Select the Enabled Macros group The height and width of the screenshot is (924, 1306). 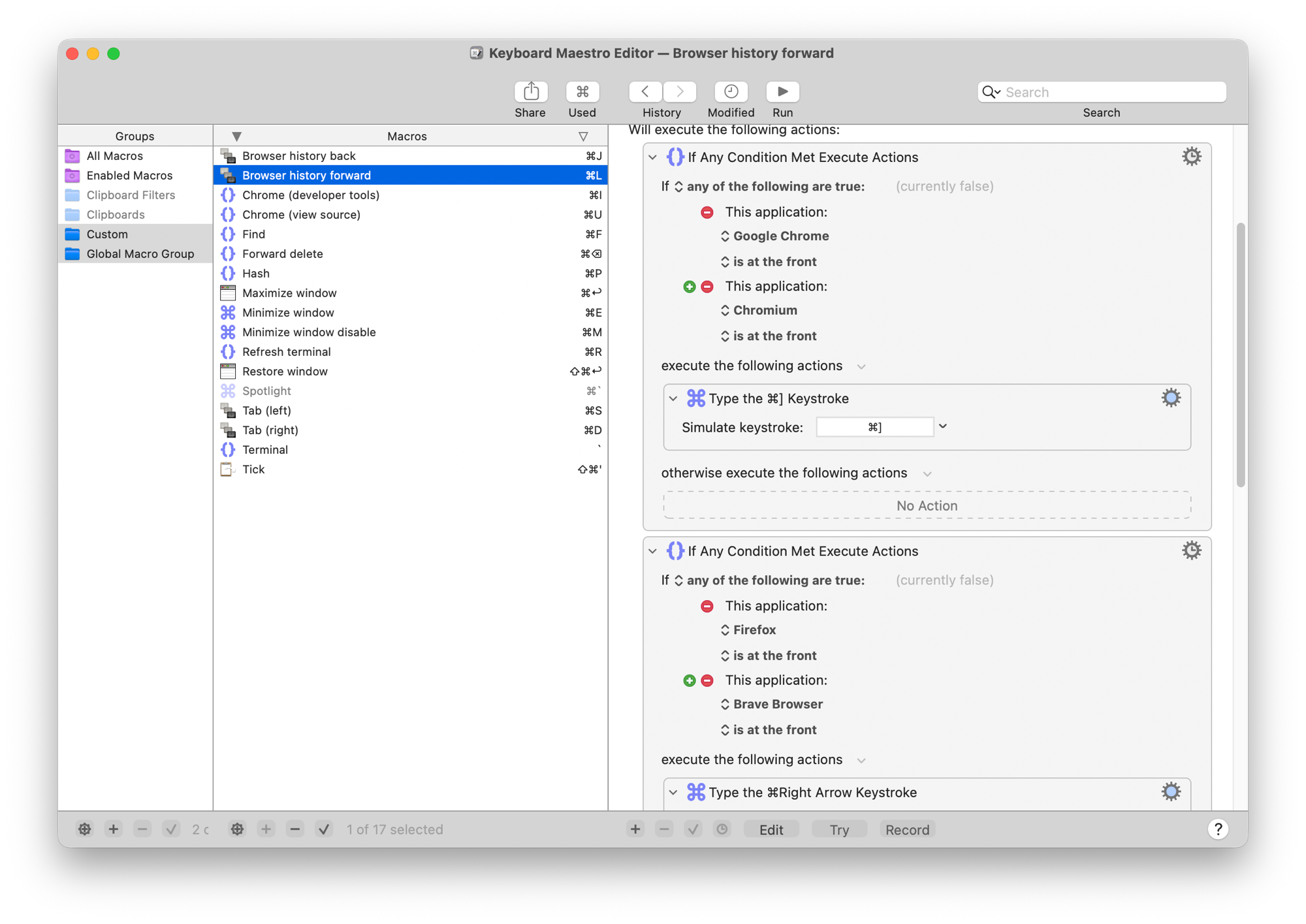(x=135, y=176)
